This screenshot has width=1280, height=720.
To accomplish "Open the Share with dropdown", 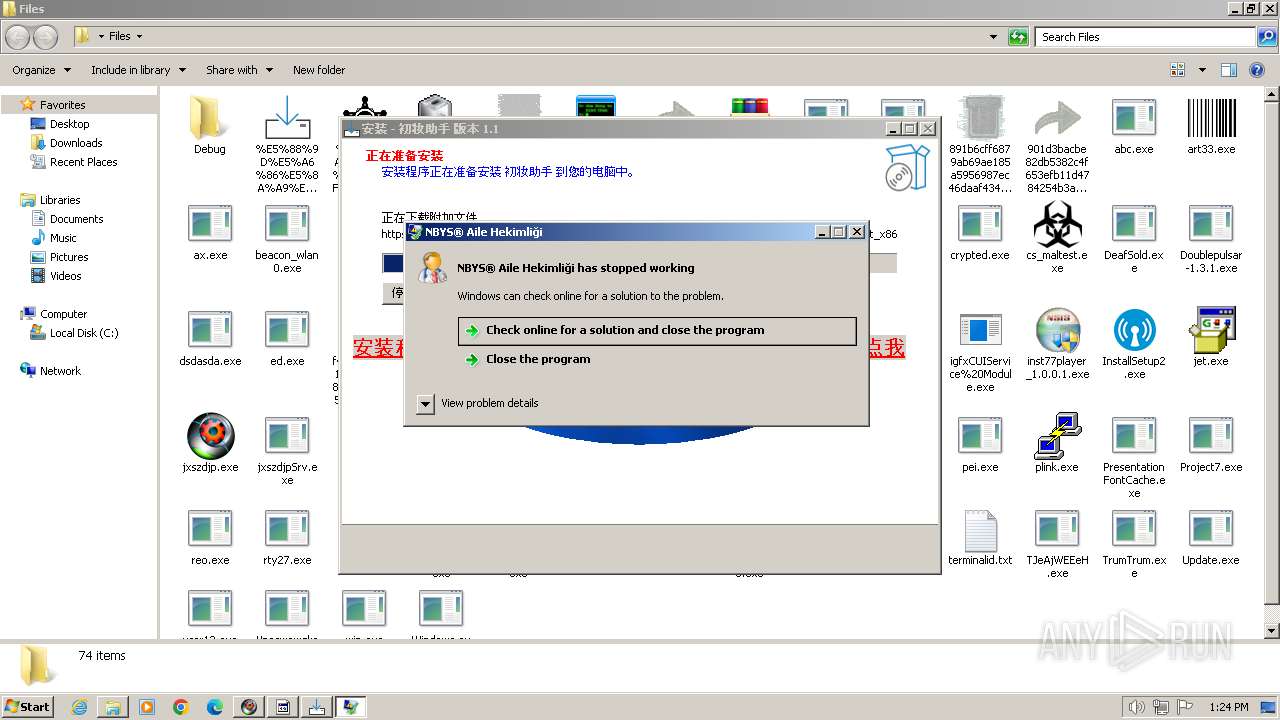I will (x=239, y=70).
